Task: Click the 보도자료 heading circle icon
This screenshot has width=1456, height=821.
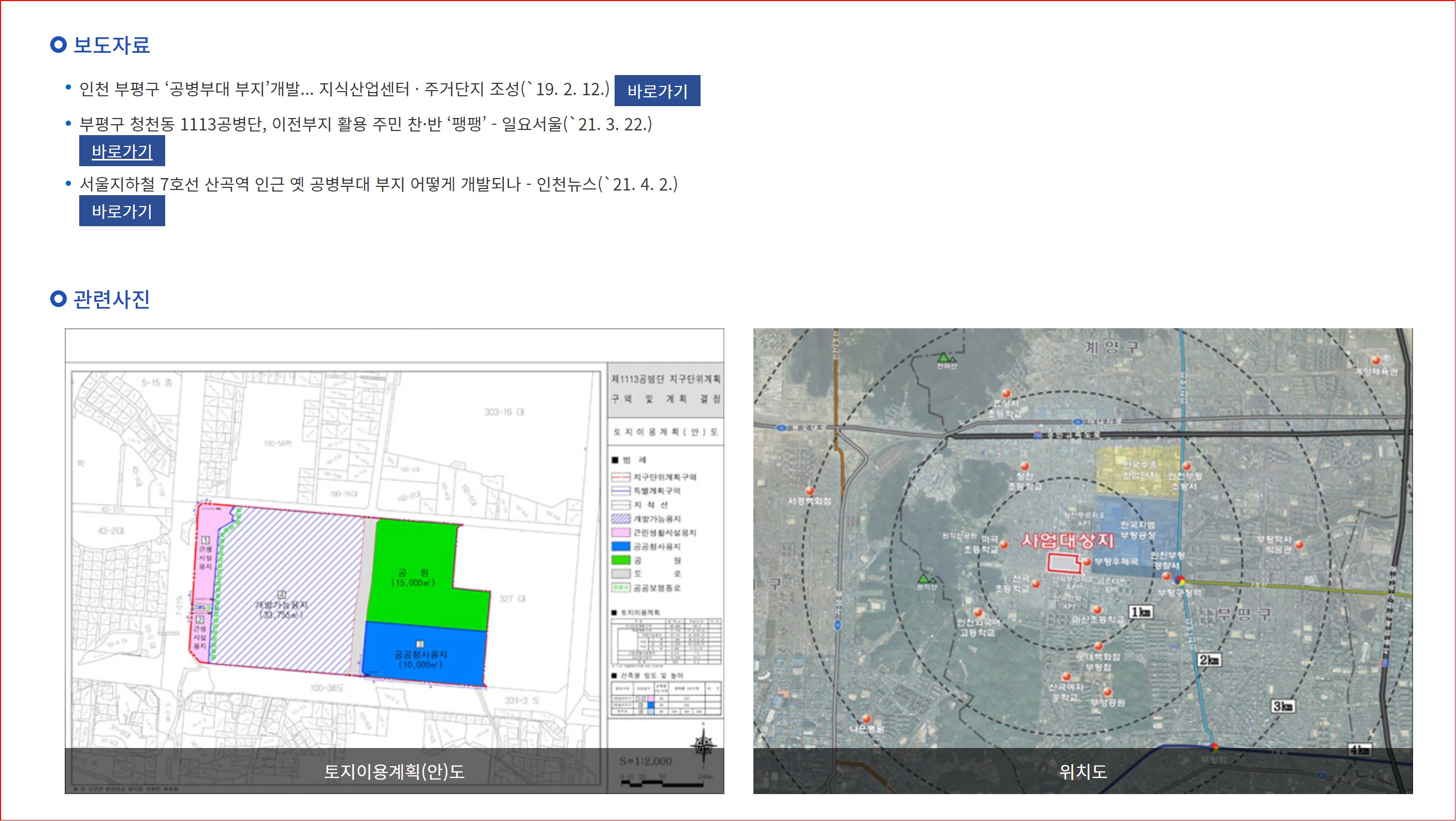Action: [x=58, y=45]
